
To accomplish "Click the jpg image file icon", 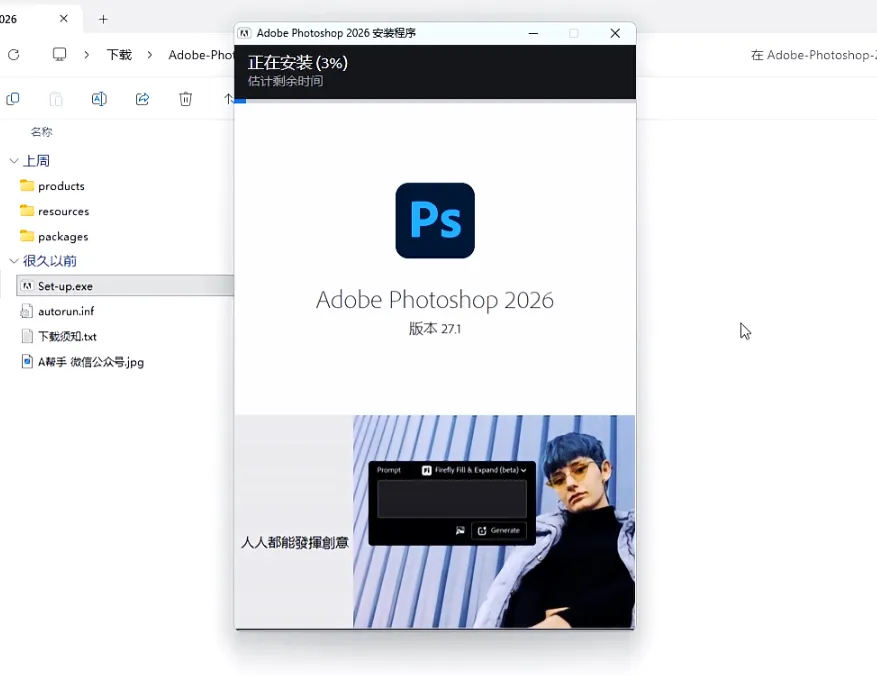I will (27, 362).
